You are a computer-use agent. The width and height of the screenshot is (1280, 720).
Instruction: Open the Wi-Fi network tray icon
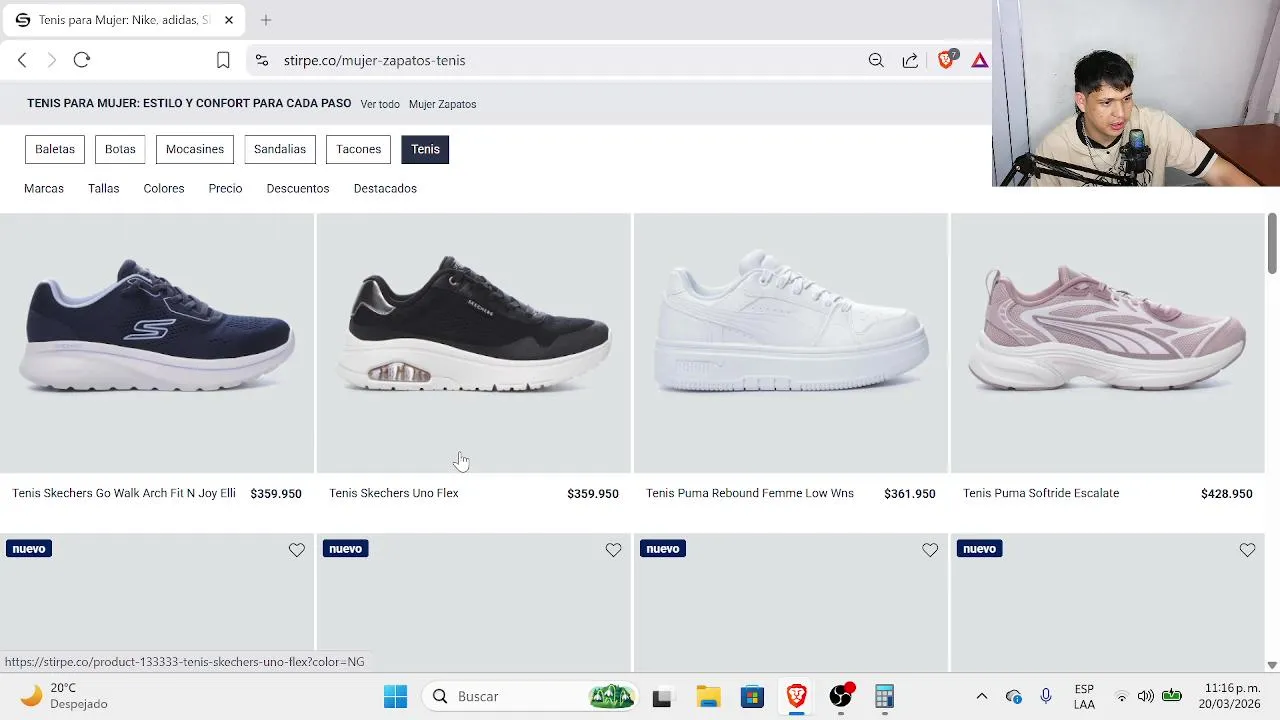1122,696
